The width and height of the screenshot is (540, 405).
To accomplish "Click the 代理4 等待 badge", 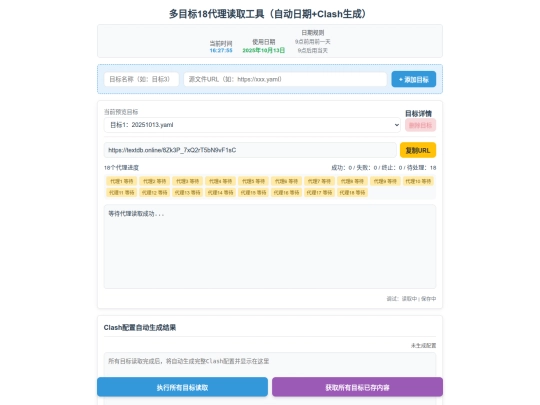I will coord(220,181).
